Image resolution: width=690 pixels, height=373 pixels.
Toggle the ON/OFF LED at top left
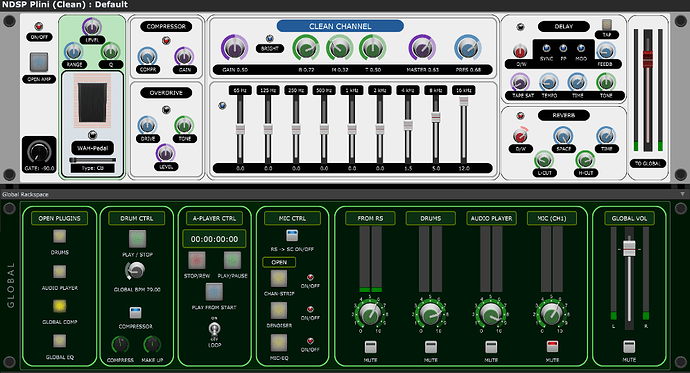[x=39, y=26]
